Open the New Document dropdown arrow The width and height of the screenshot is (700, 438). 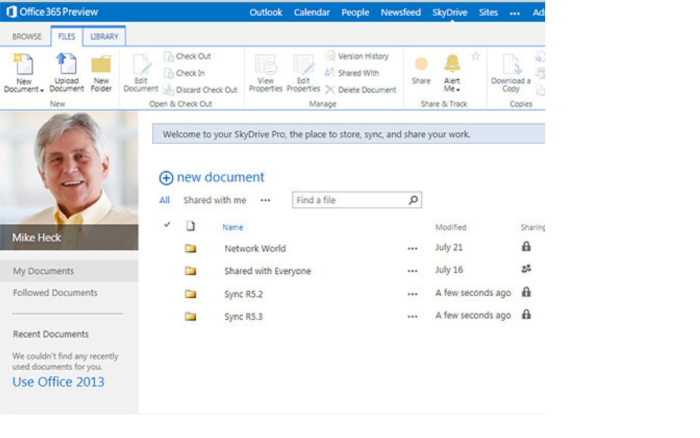pos(42,90)
